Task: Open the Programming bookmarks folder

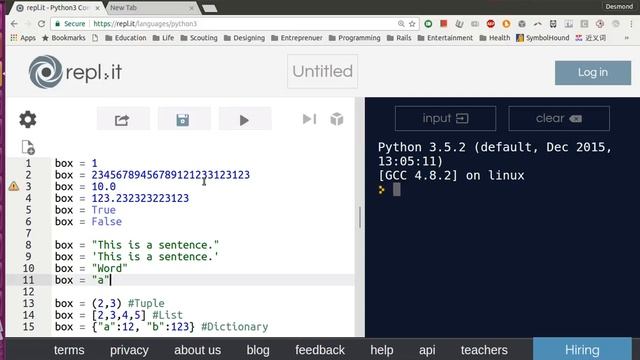Action: [x=354, y=38]
